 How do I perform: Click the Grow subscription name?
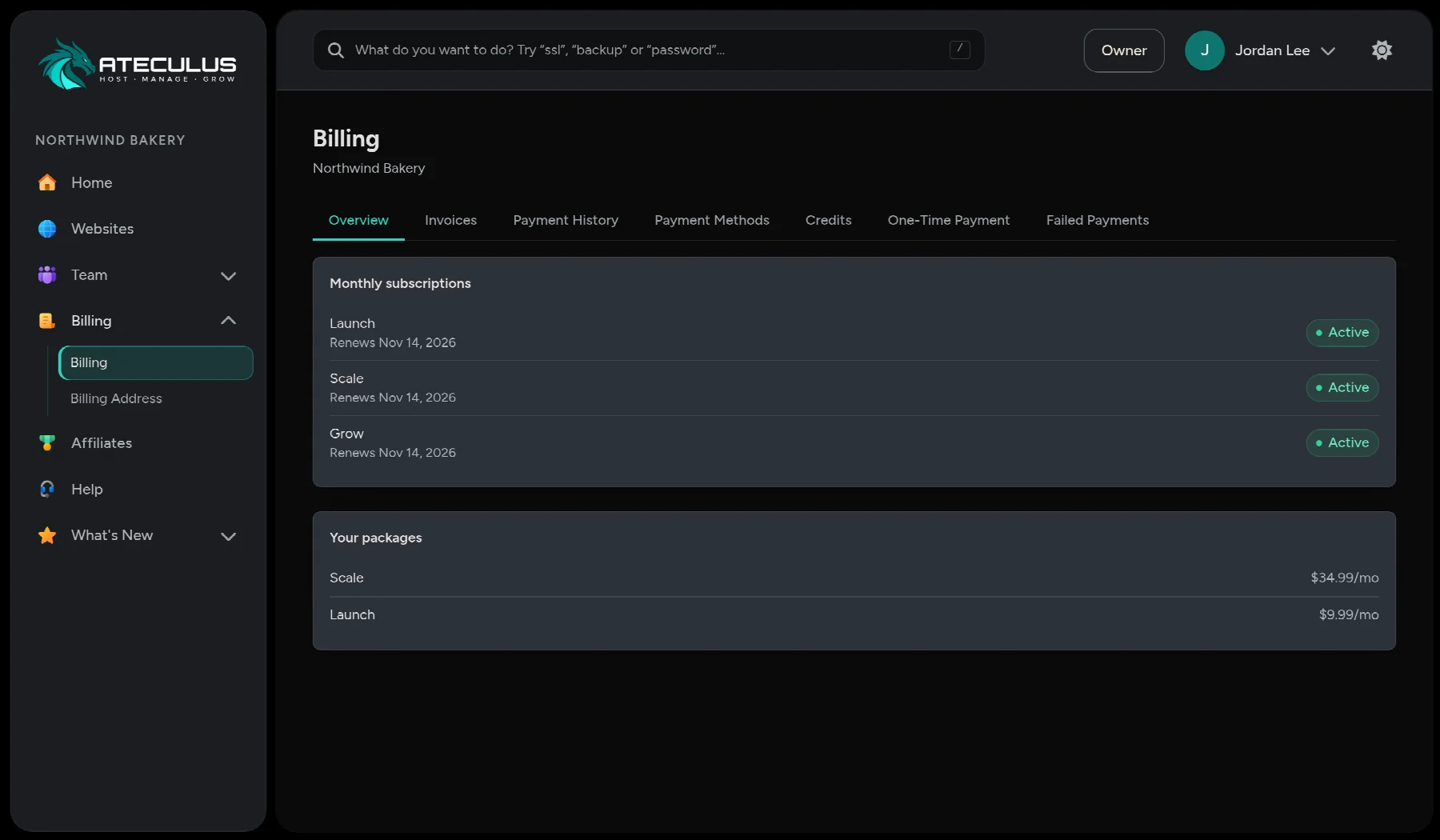(346, 434)
